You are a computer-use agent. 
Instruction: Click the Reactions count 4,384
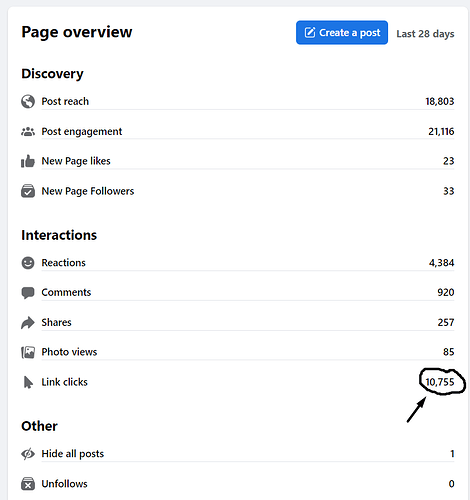(x=441, y=263)
